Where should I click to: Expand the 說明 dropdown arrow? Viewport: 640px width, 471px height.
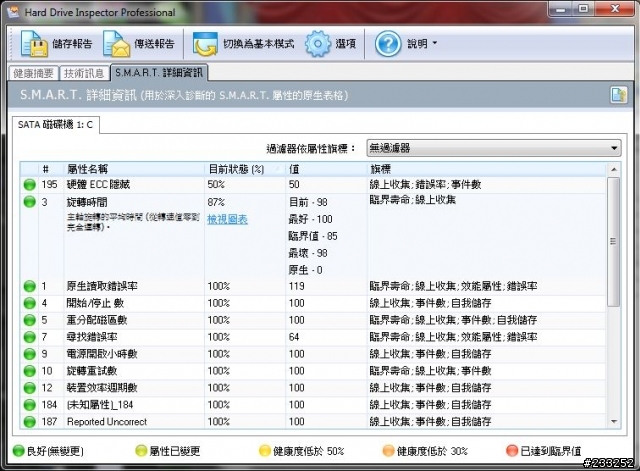[x=435, y=42]
